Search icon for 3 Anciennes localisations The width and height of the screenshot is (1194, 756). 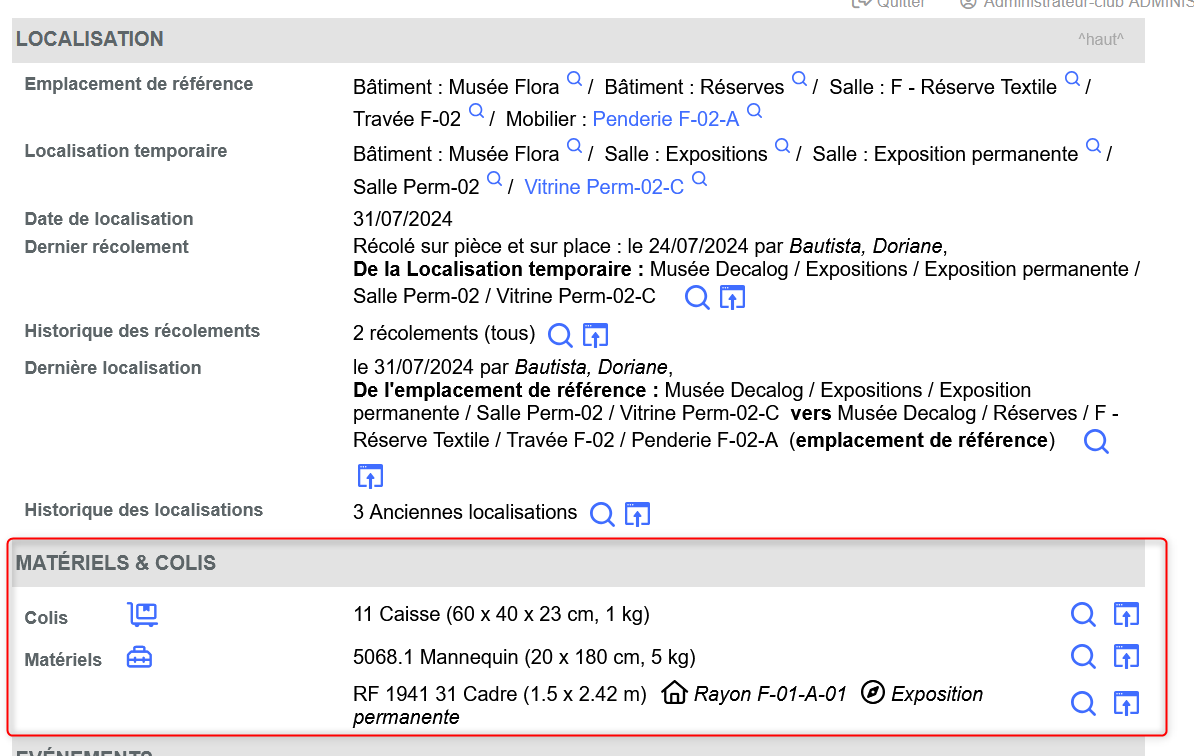coord(602,514)
